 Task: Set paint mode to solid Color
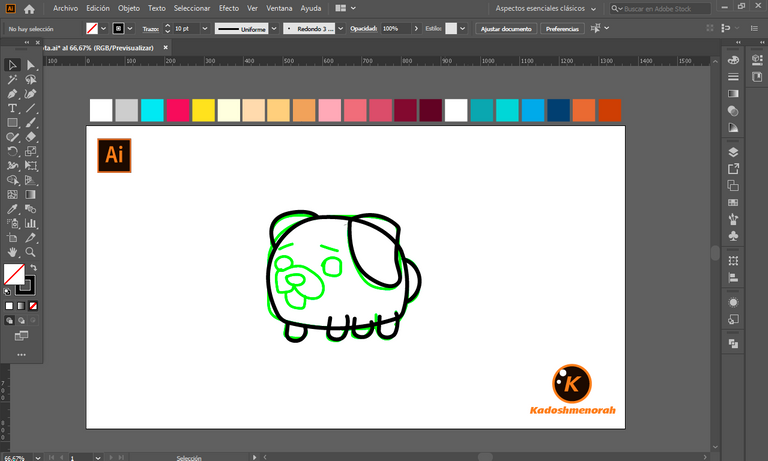(9, 306)
